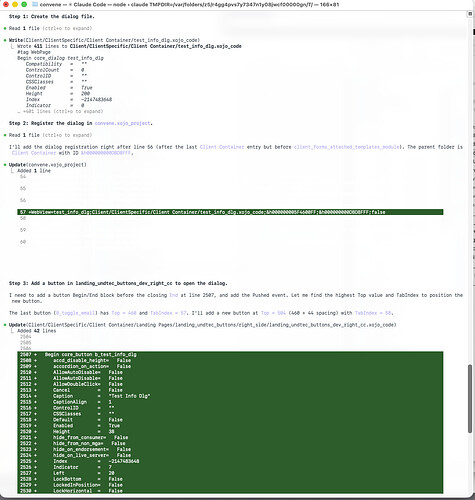Click diff line number 60

pos(23,242)
